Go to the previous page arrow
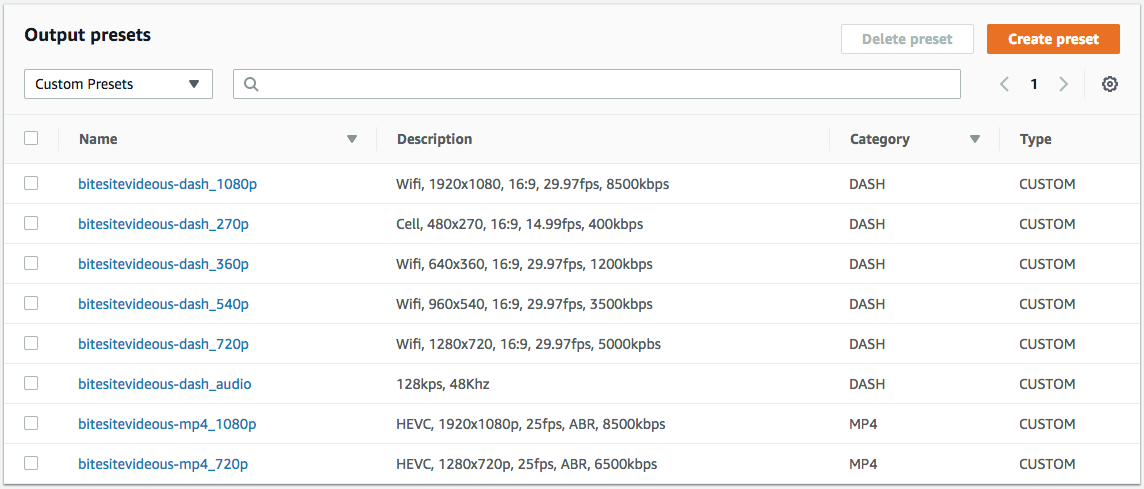Image resolution: width=1144 pixels, height=489 pixels. (x=1004, y=84)
